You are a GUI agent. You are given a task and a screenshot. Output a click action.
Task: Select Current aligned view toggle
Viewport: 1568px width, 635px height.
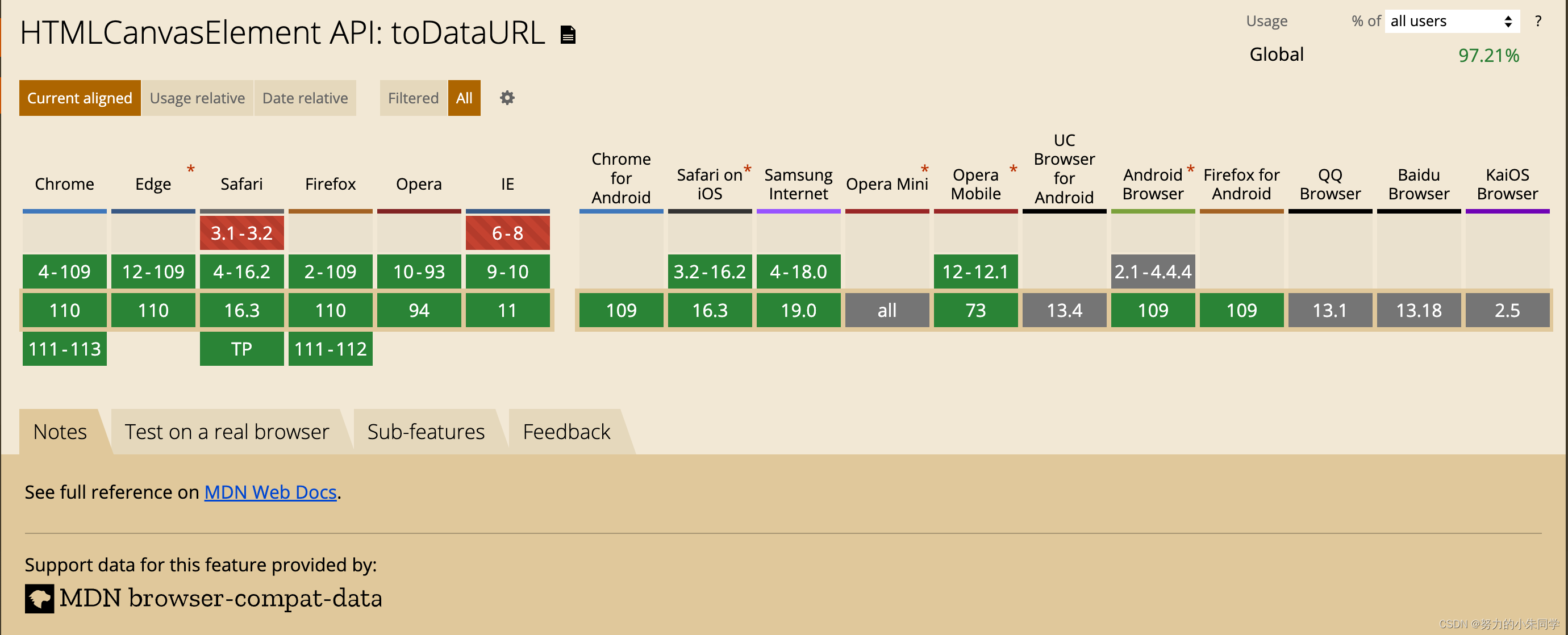coord(79,97)
